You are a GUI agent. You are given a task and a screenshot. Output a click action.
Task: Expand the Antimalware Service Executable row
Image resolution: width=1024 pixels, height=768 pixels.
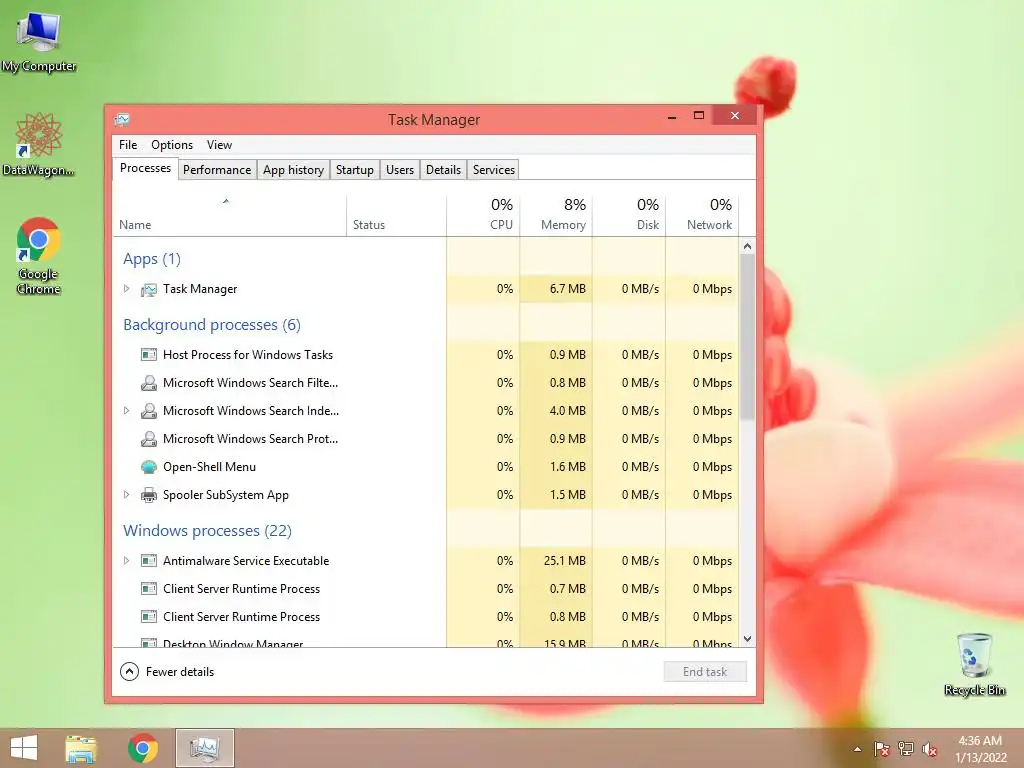click(x=127, y=560)
